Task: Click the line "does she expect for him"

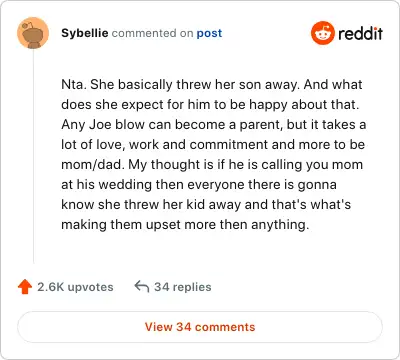Action: click(210, 105)
